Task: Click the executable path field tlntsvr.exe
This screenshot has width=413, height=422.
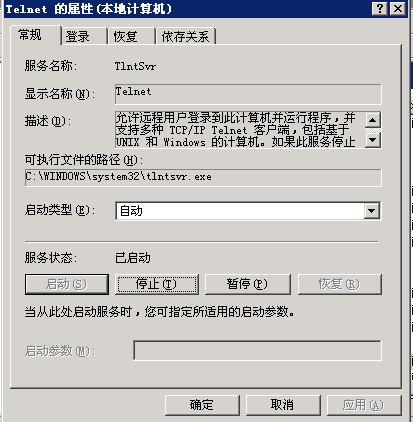Action: 203,177
